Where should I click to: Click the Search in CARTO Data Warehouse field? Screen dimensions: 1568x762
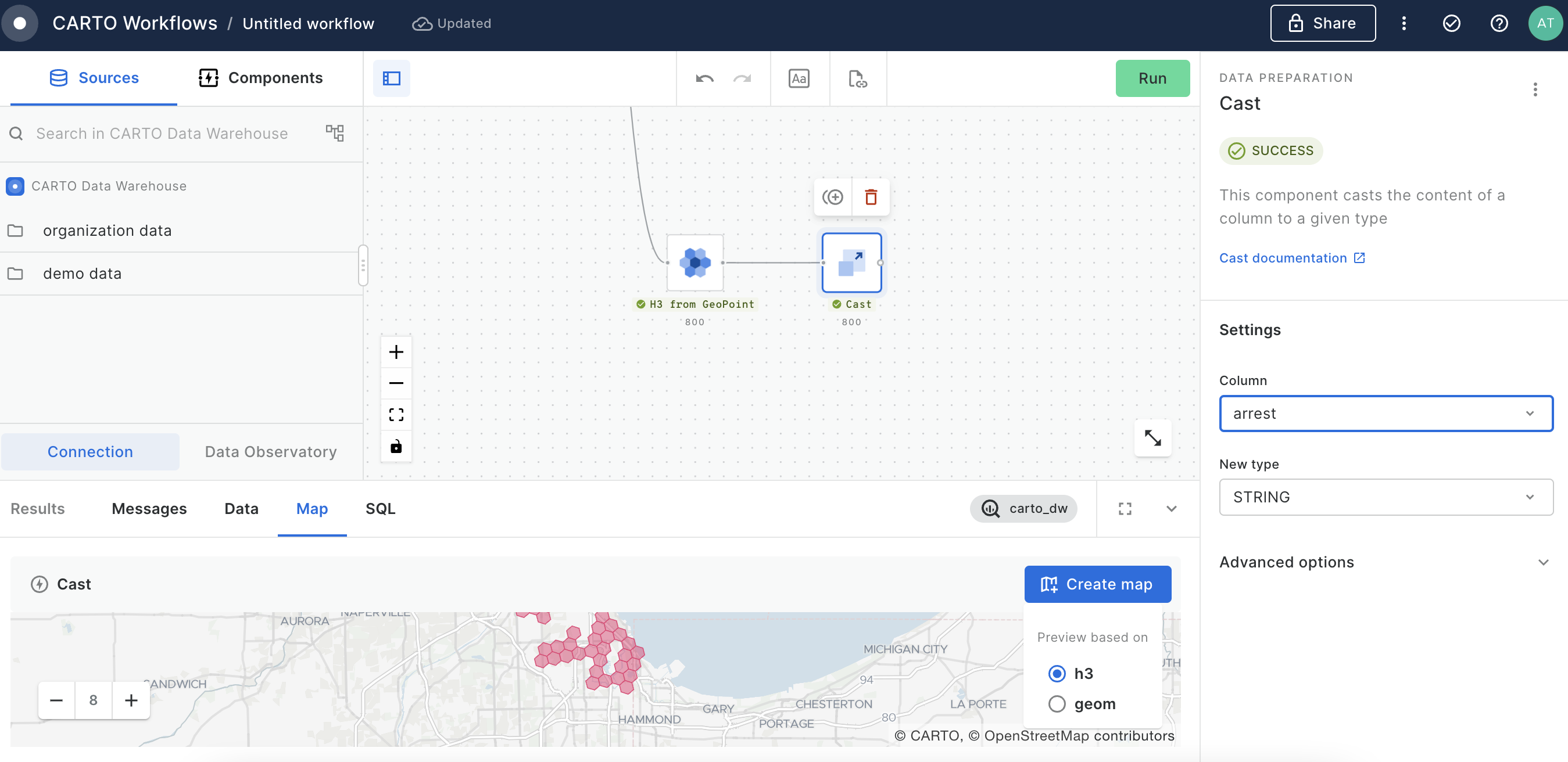click(x=162, y=134)
